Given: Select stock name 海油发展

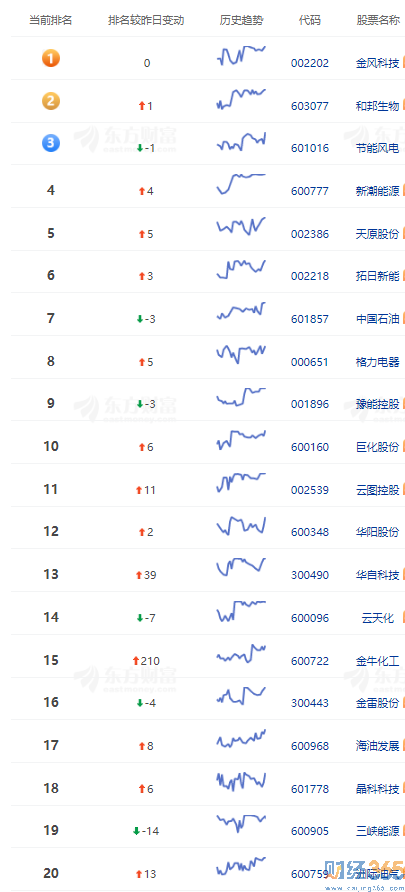Looking at the screenshot, I should (378, 746).
